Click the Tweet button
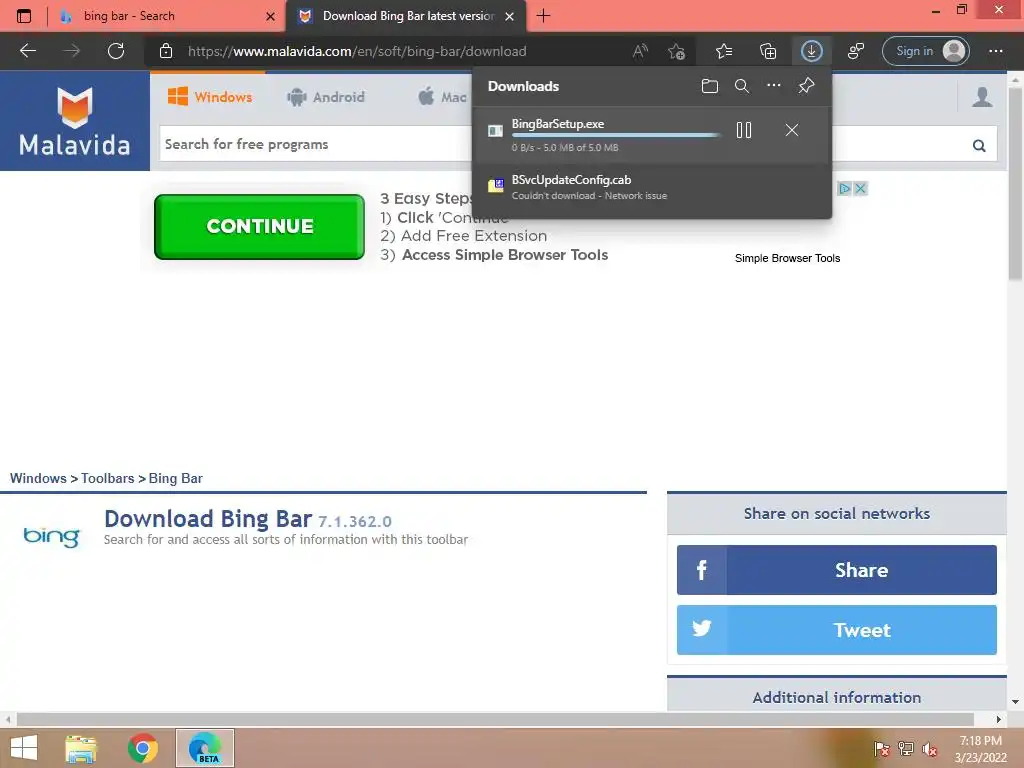 837,630
